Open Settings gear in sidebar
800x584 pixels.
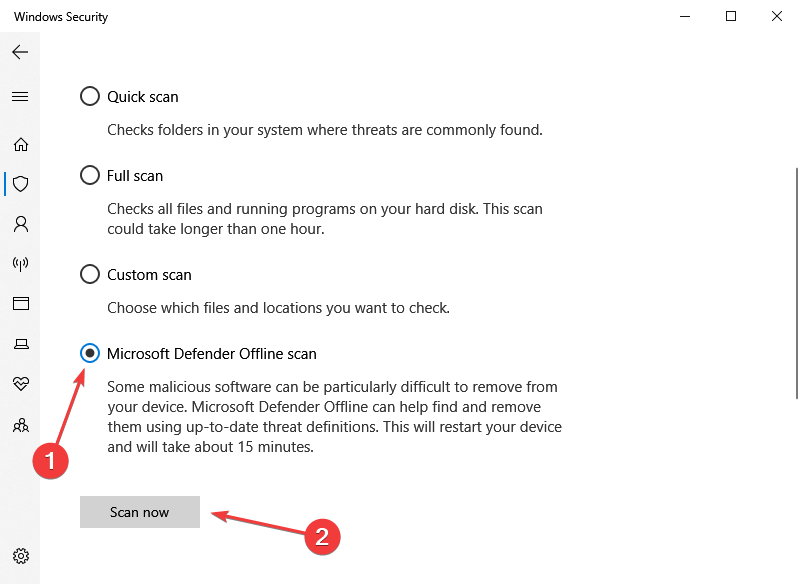20,556
